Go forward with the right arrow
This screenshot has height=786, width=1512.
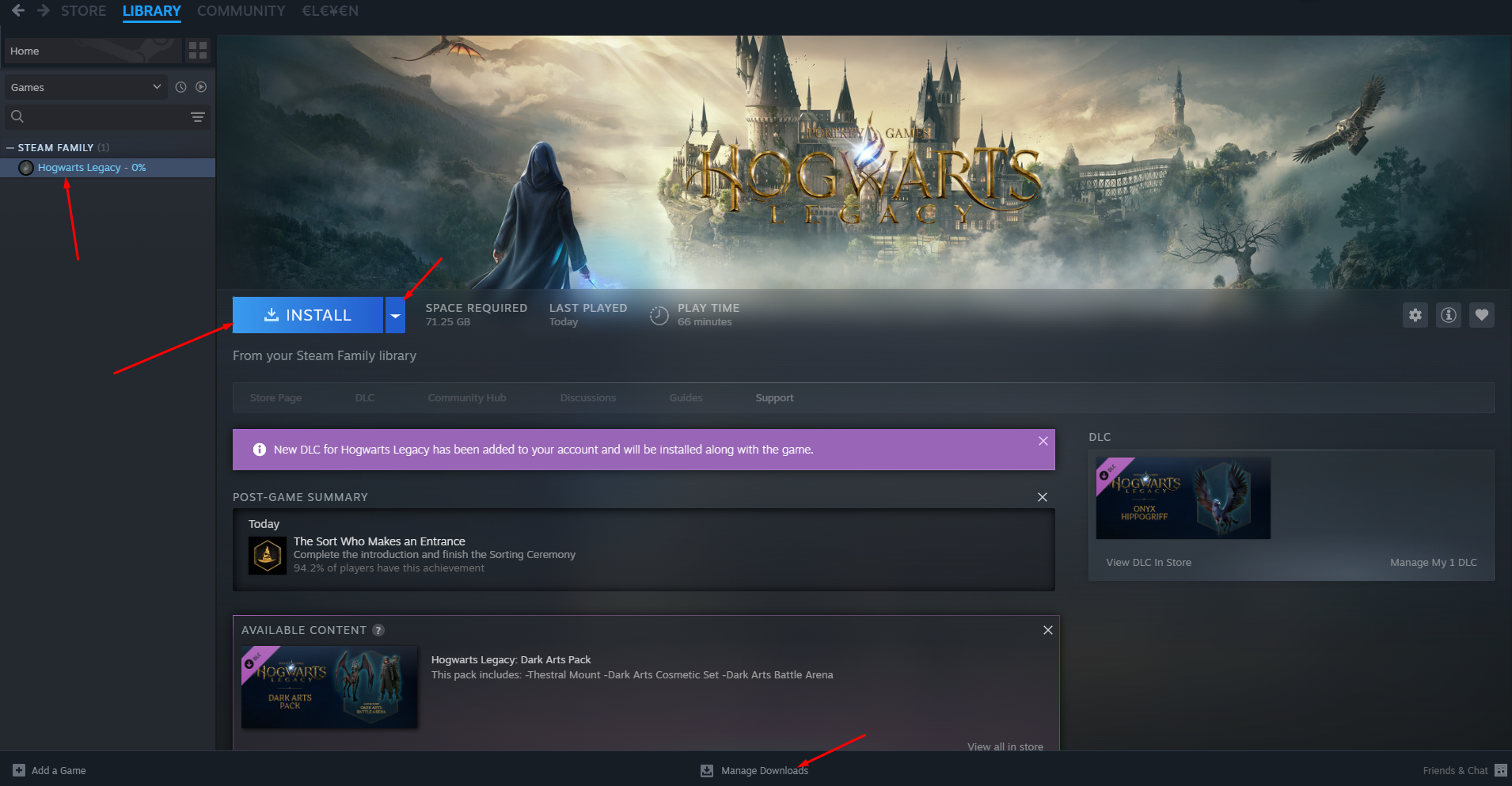coord(44,10)
